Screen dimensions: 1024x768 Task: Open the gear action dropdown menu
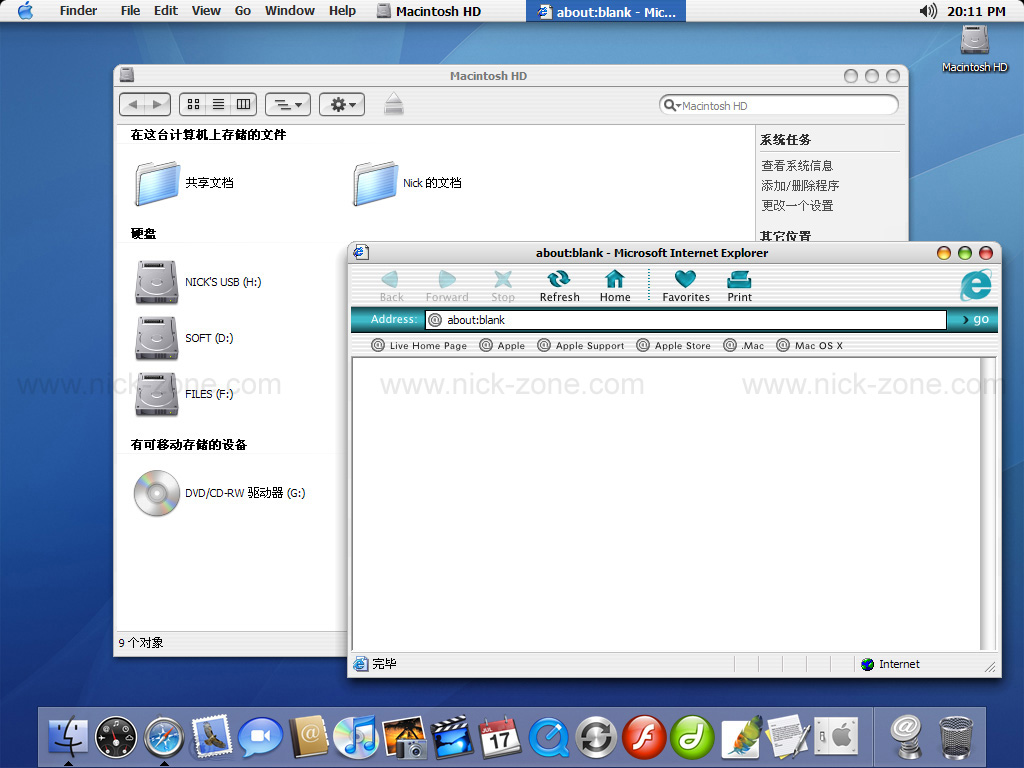click(x=342, y=104)
